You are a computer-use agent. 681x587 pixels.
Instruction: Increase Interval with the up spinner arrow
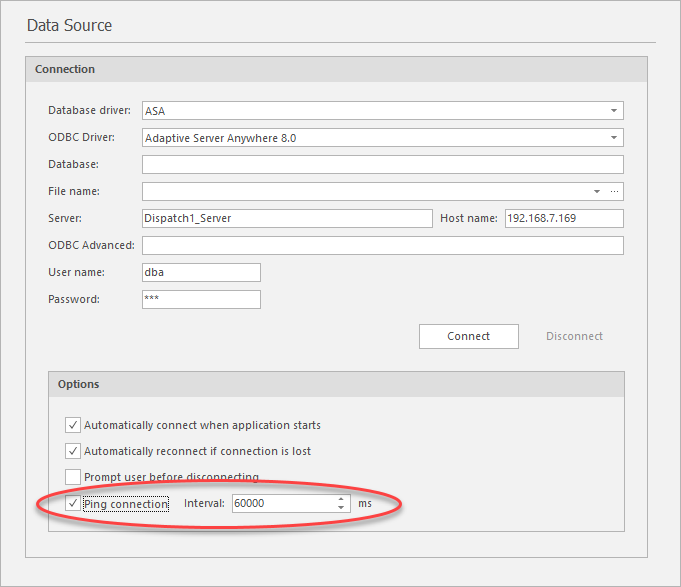click(x=341, y=499)
